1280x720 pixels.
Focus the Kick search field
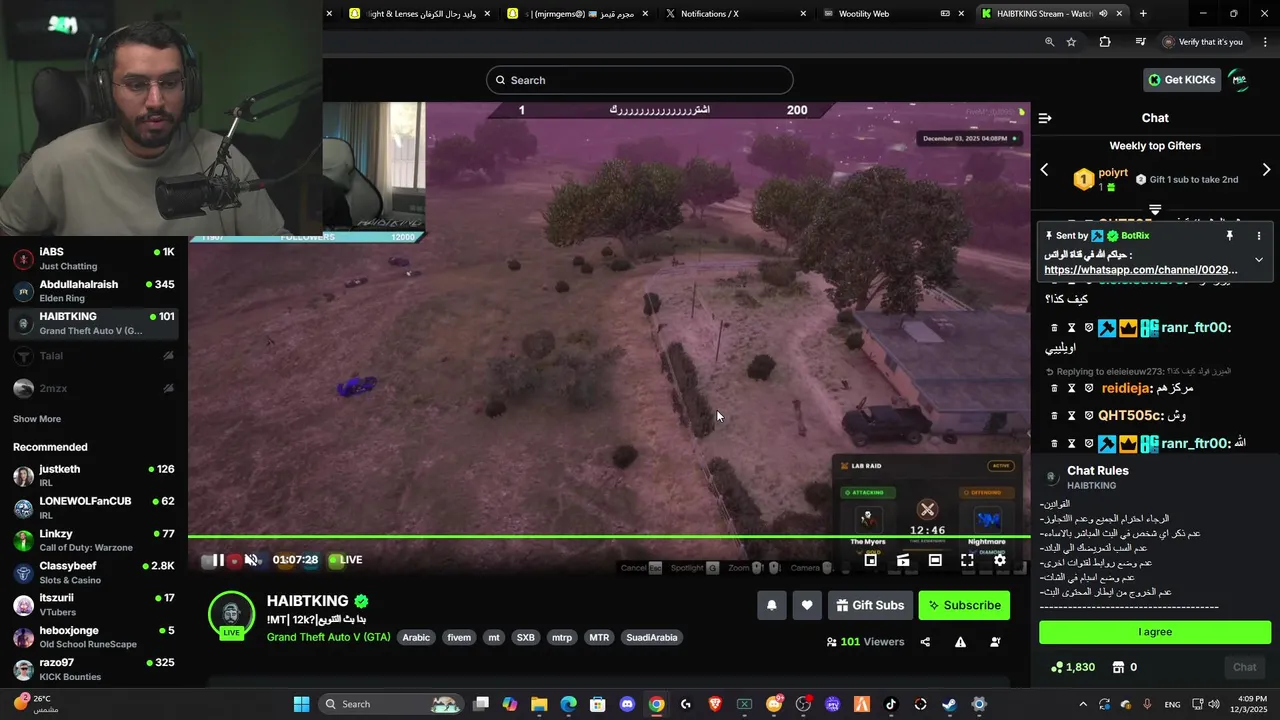640,80
